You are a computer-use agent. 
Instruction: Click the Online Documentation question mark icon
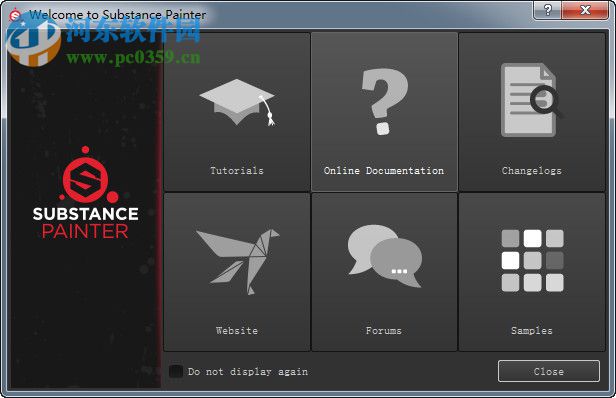[384, 102]
